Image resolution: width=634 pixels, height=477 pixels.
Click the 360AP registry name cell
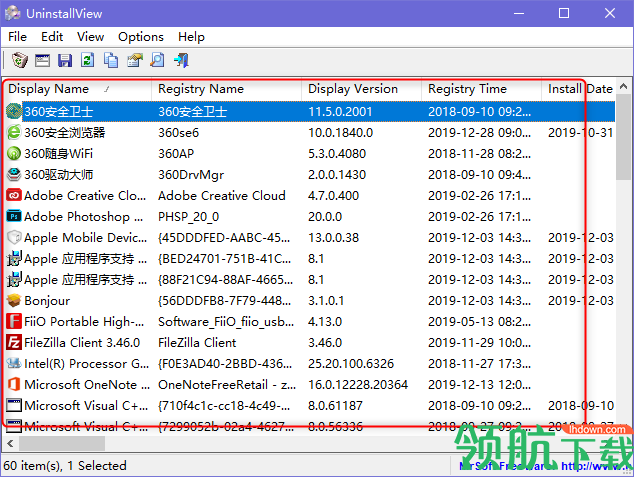coord(176,154)
